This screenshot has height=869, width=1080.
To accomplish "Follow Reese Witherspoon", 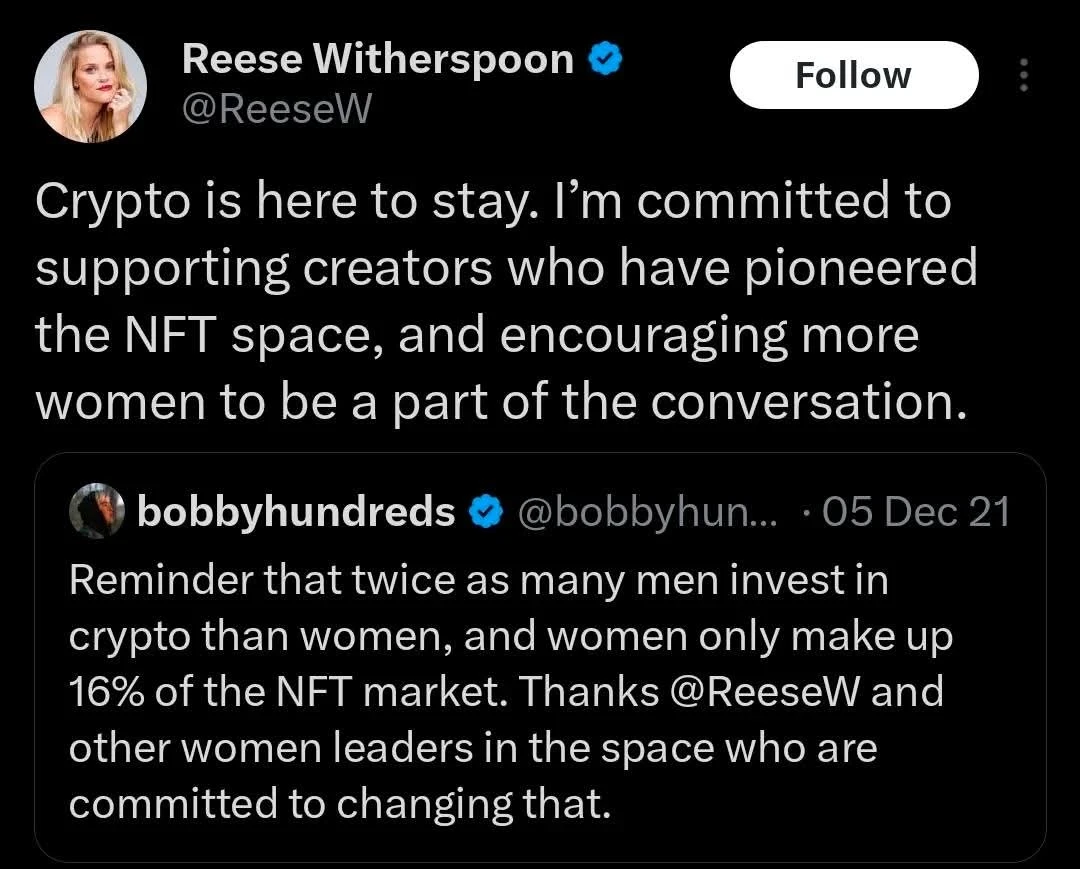I will coord(853,75).
